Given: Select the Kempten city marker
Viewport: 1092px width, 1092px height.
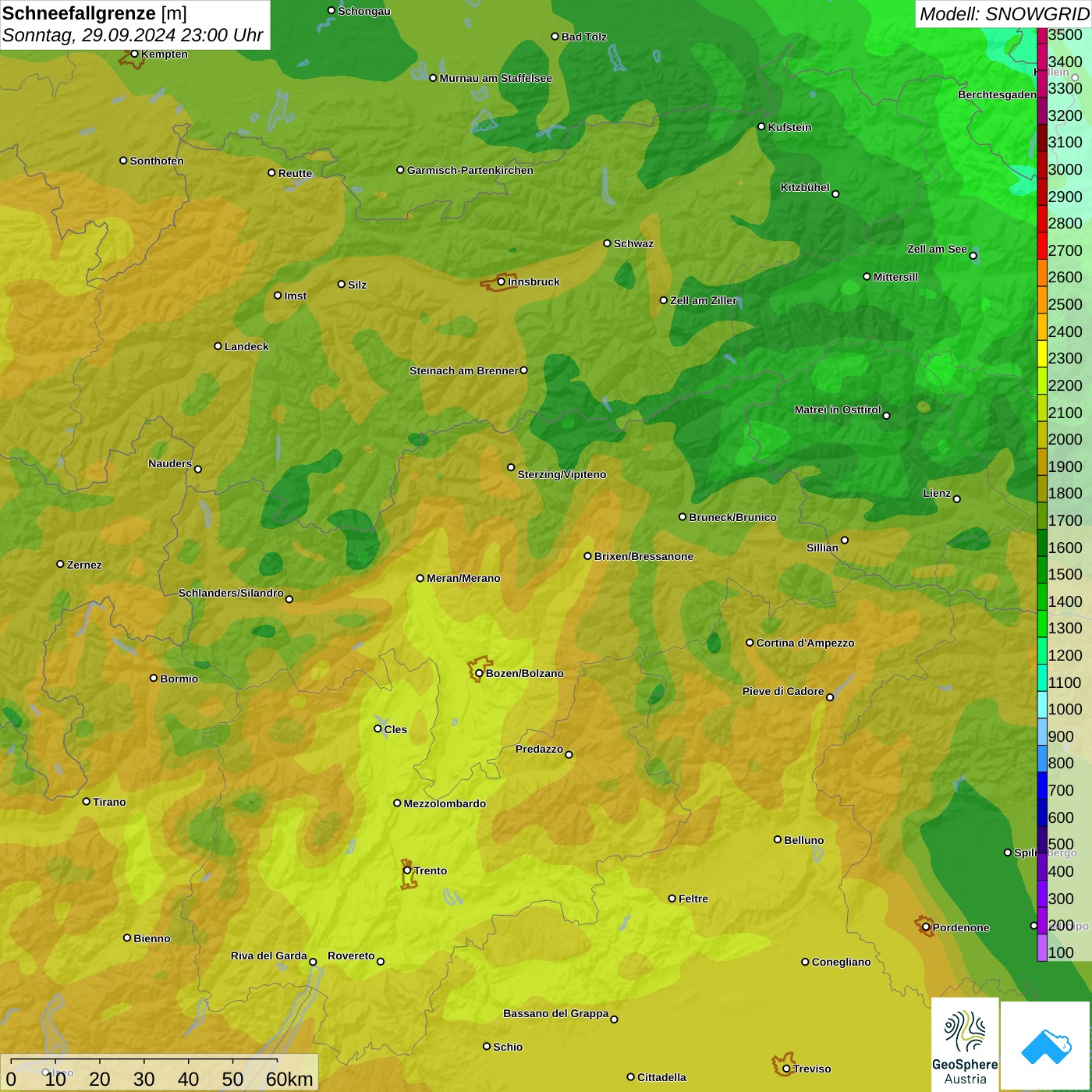Looking at the screenshot, I should (x=135, y=54).
